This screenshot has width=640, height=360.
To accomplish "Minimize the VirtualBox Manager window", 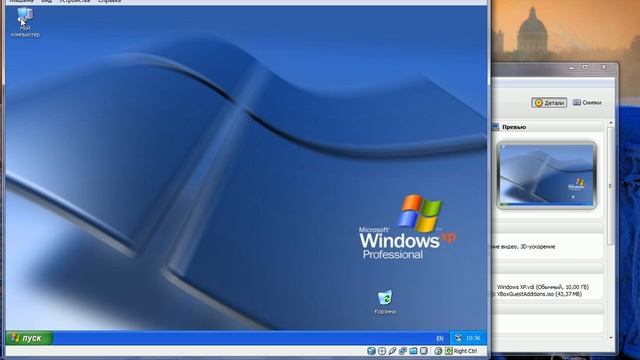I will [x=571, y=67].
